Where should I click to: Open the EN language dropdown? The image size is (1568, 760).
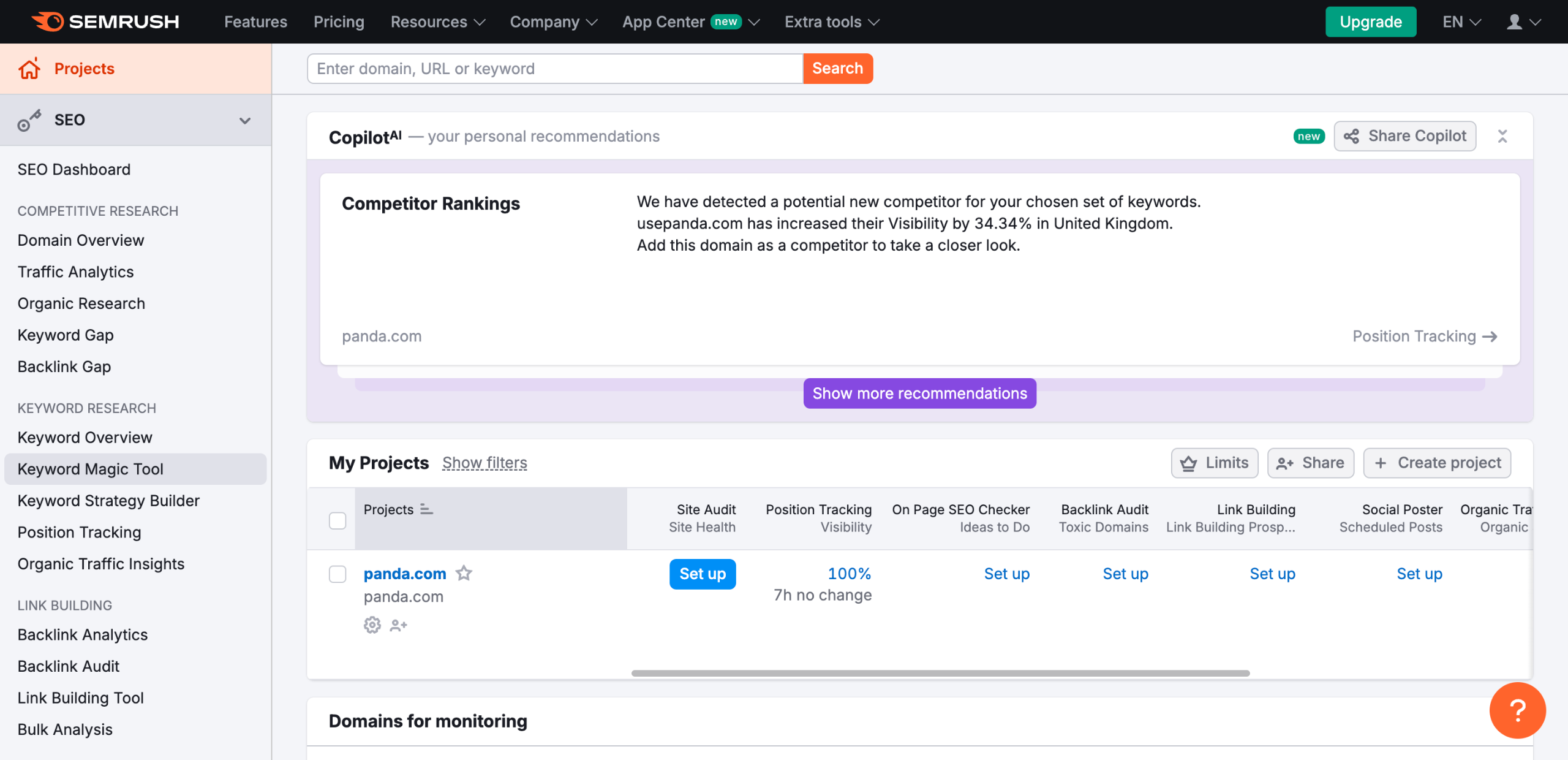[x=1461, y=21]
